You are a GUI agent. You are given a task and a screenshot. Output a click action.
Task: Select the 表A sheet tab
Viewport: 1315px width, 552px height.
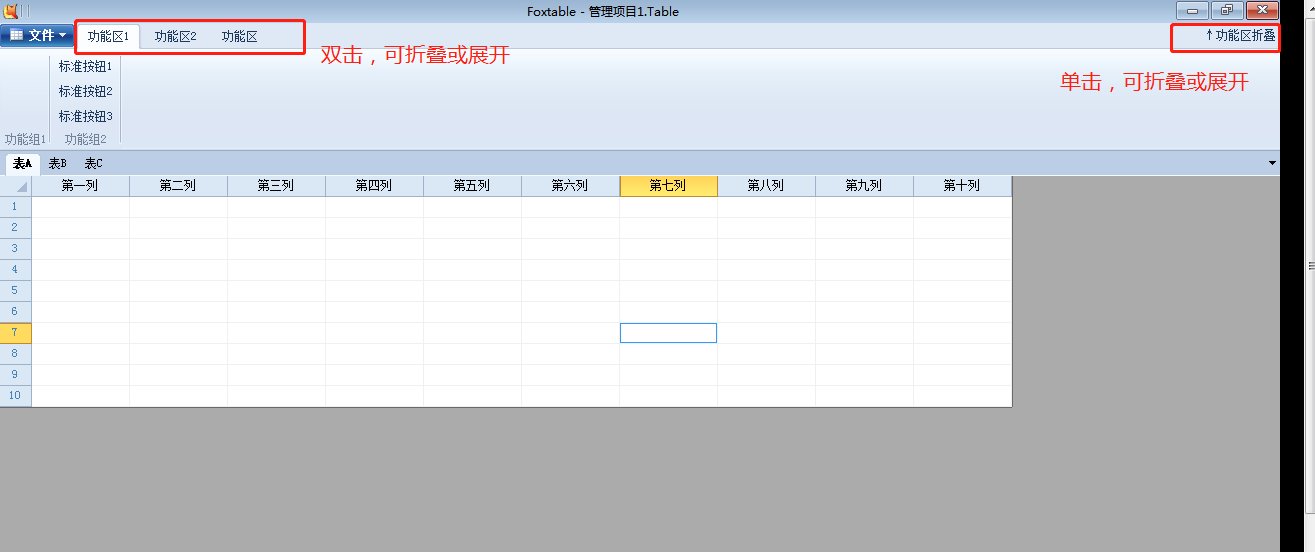click(x=22, y=163)
